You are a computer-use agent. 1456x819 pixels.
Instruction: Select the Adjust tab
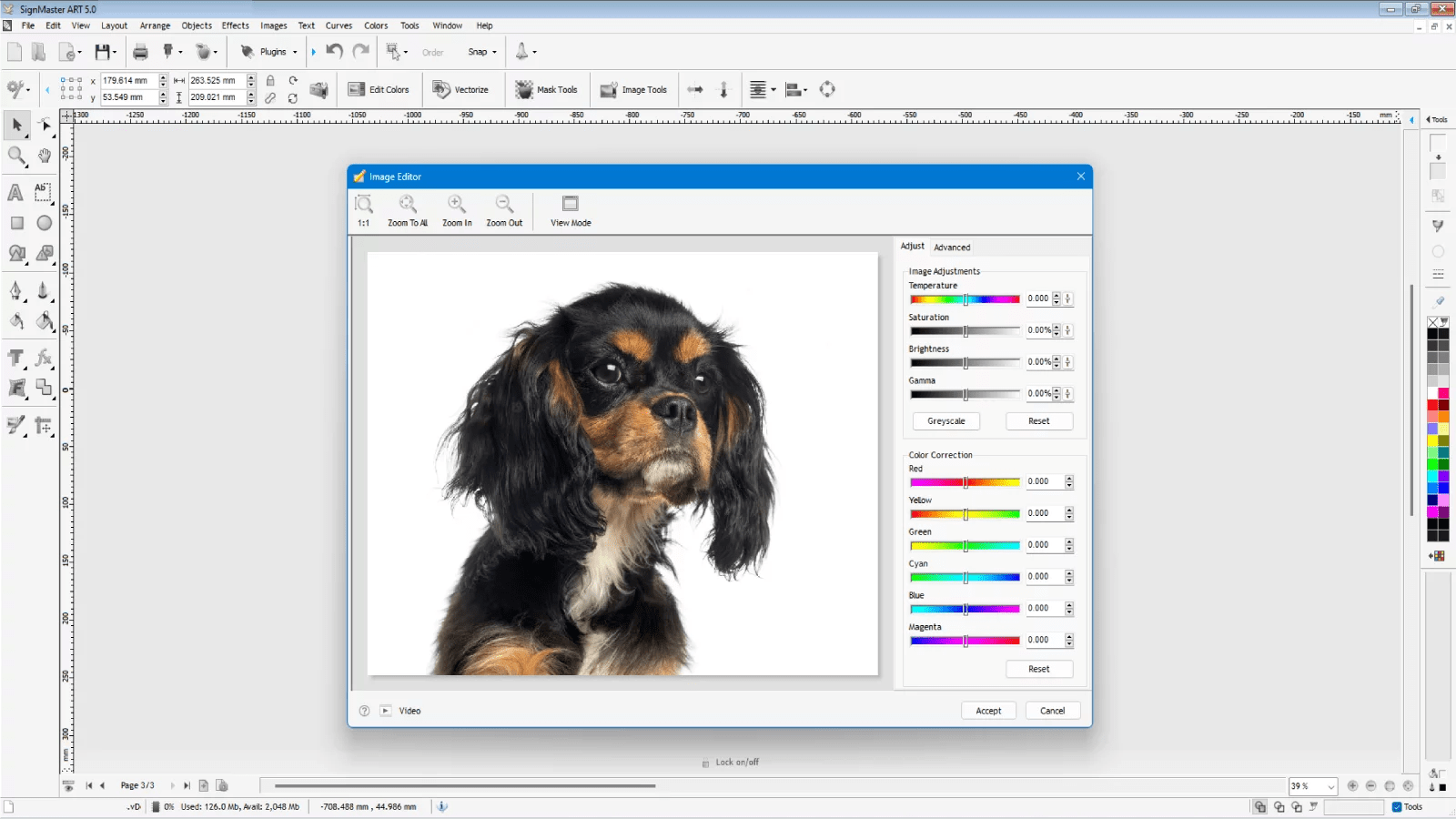pyautogui.click(x=912, y=247)
